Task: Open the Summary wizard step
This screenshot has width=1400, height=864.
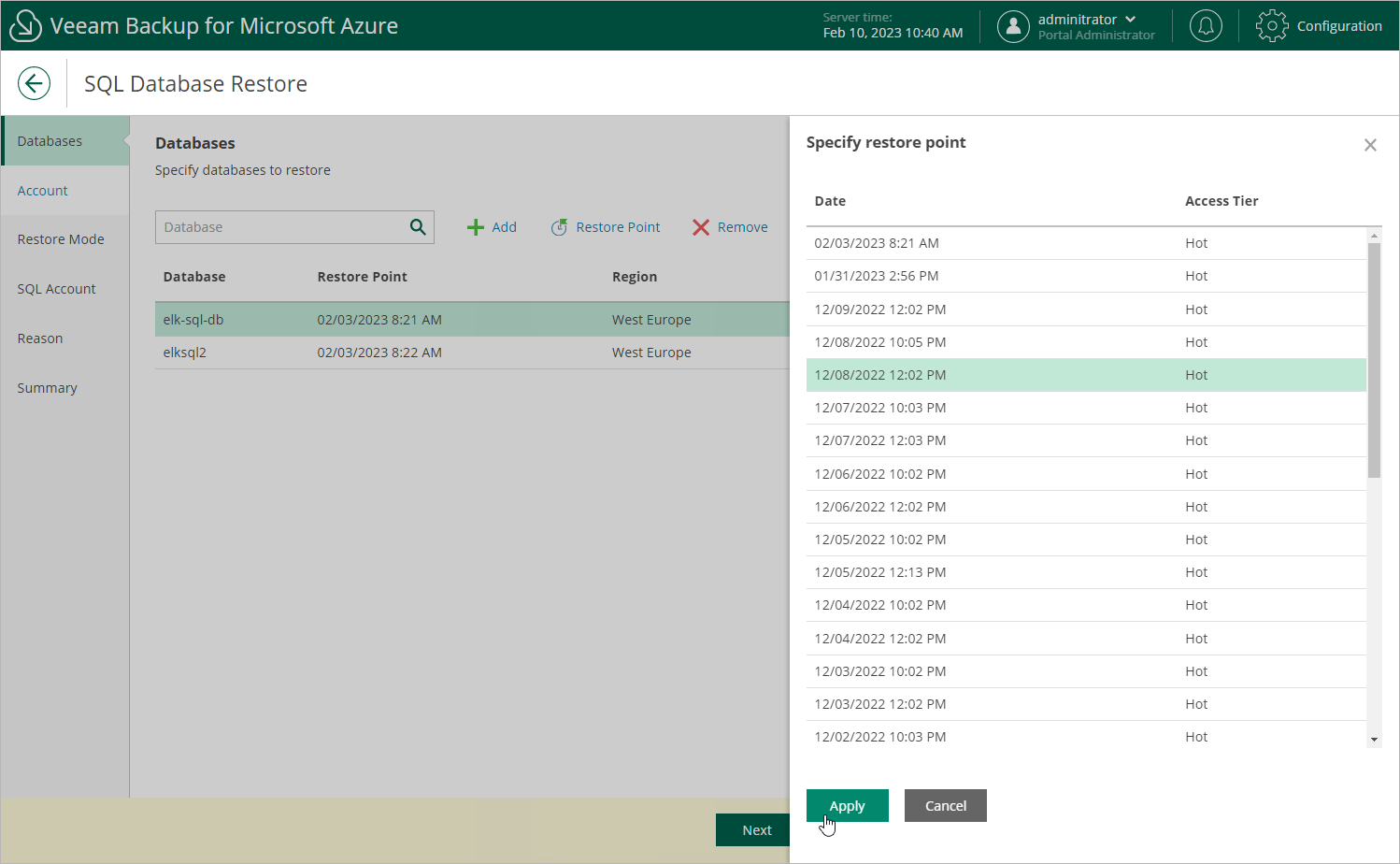Action: click(65, 388)
